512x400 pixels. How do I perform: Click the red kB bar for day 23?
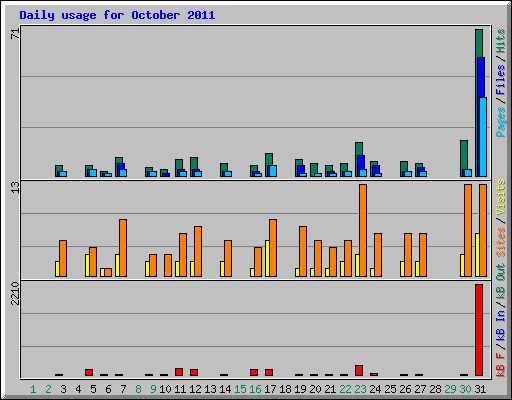(359, 371)
